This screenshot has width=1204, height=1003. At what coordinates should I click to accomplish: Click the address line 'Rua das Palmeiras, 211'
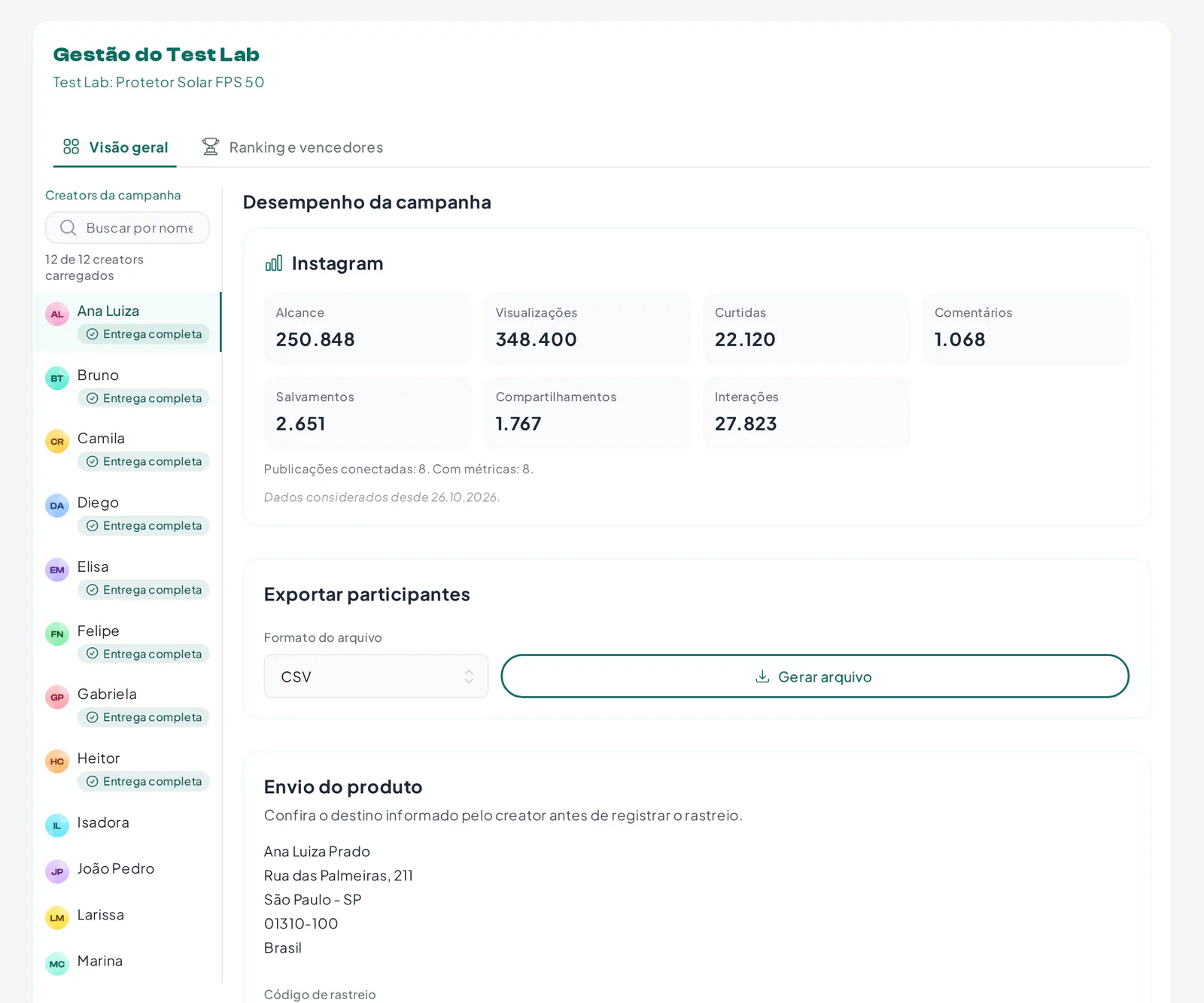(339, 876)
